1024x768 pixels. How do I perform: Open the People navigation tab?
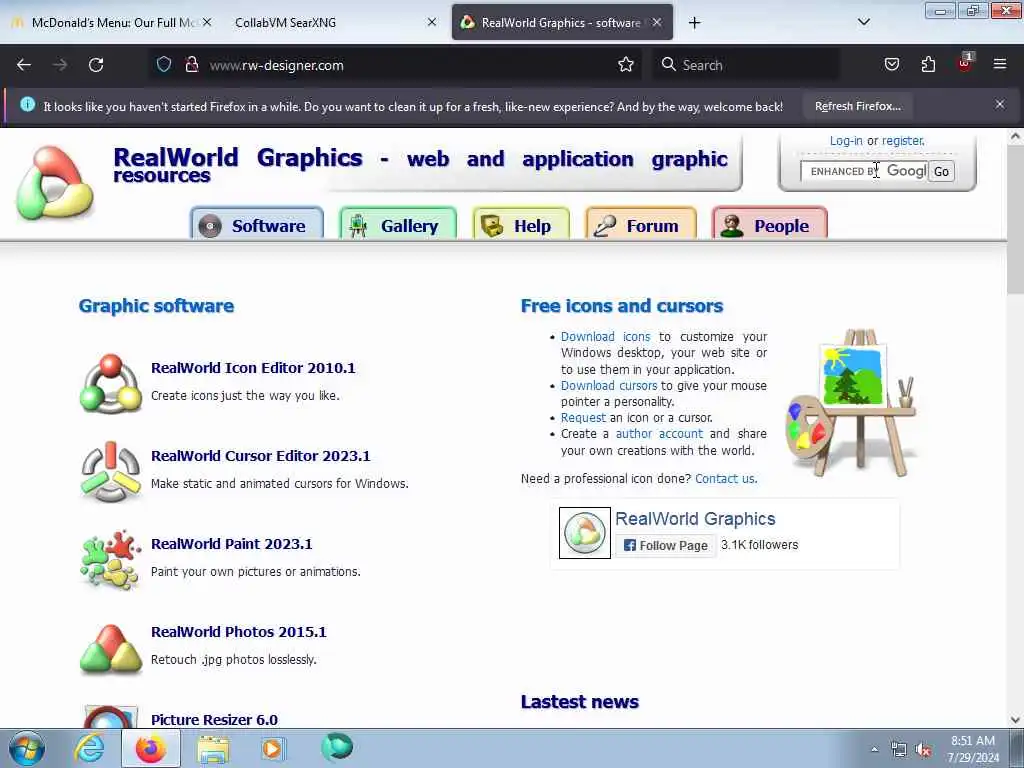tap(770, 224)
